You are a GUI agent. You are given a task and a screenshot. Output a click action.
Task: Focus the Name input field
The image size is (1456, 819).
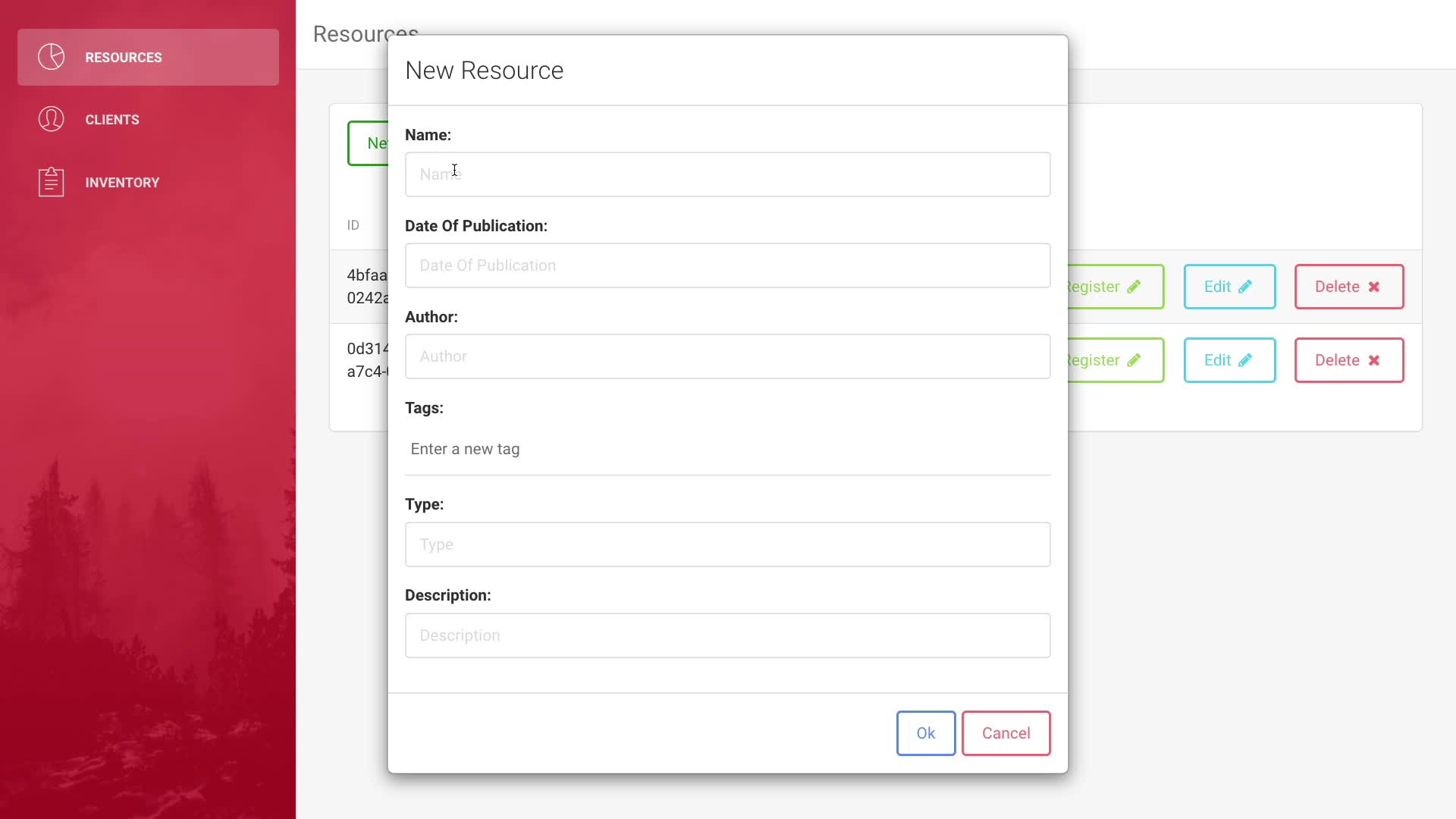point(727,174)
